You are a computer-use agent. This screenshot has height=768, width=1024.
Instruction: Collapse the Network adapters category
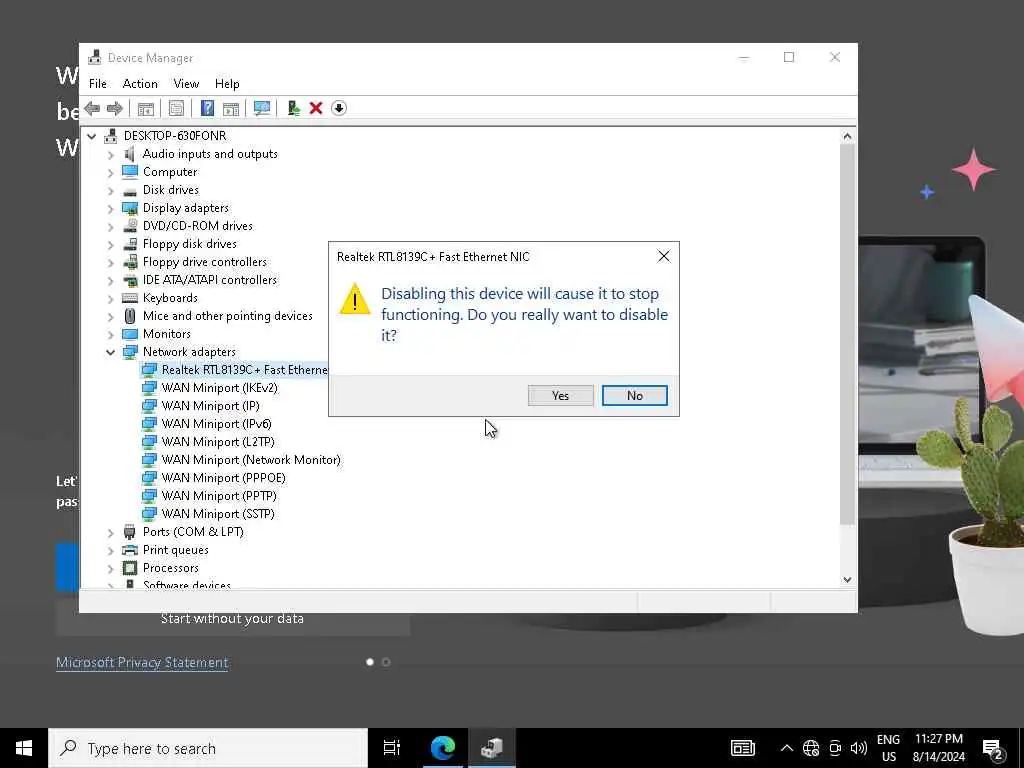[110, 352]
